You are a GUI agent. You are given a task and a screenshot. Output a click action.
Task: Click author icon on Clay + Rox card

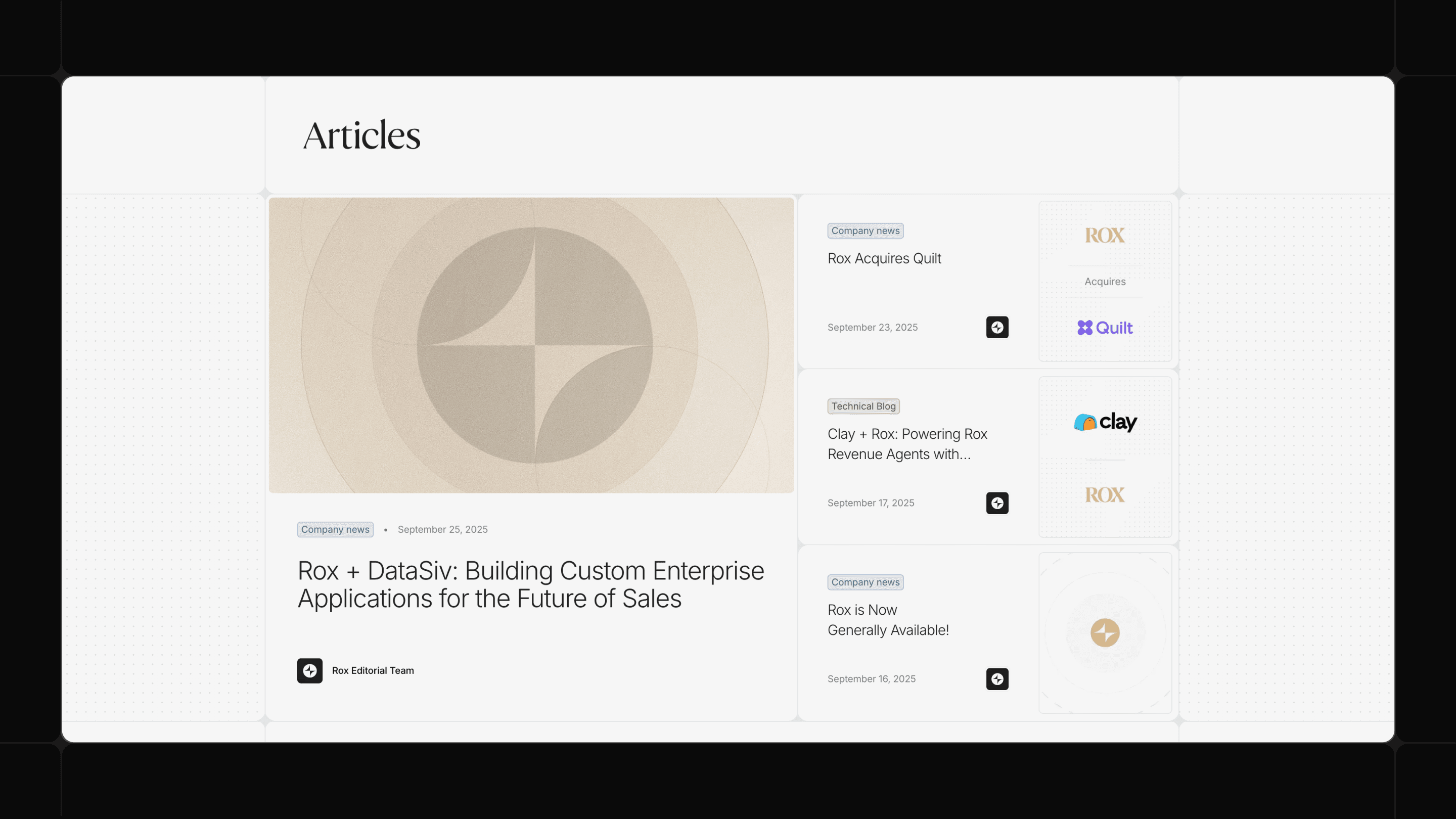pyautogui.click(x=997, y=503)
